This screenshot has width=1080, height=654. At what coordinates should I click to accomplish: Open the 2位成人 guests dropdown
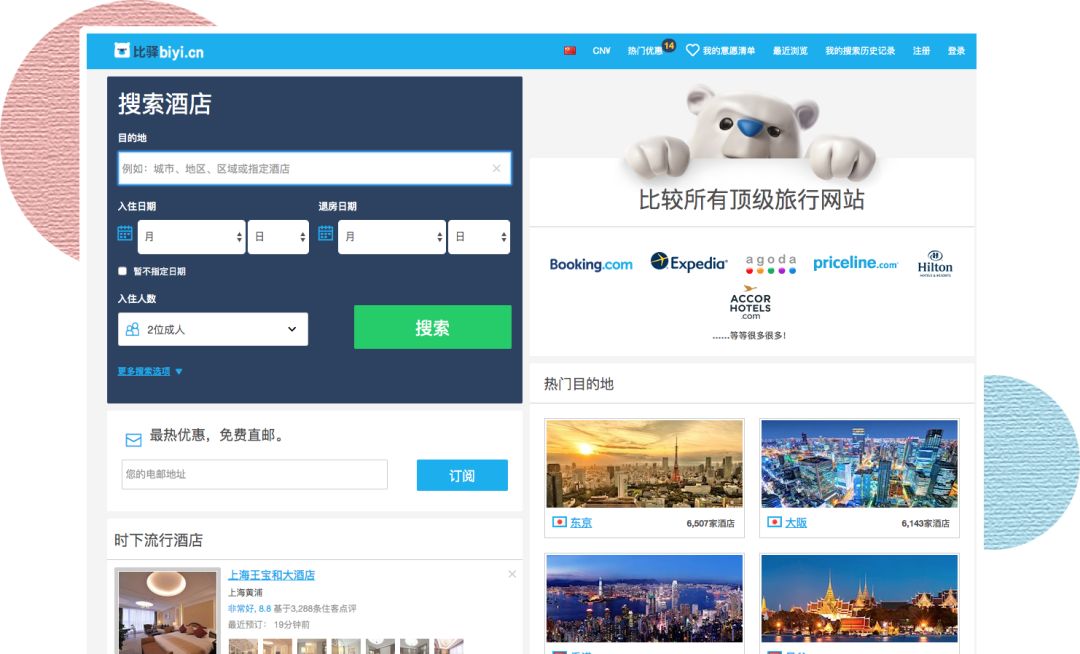point(213,328)
